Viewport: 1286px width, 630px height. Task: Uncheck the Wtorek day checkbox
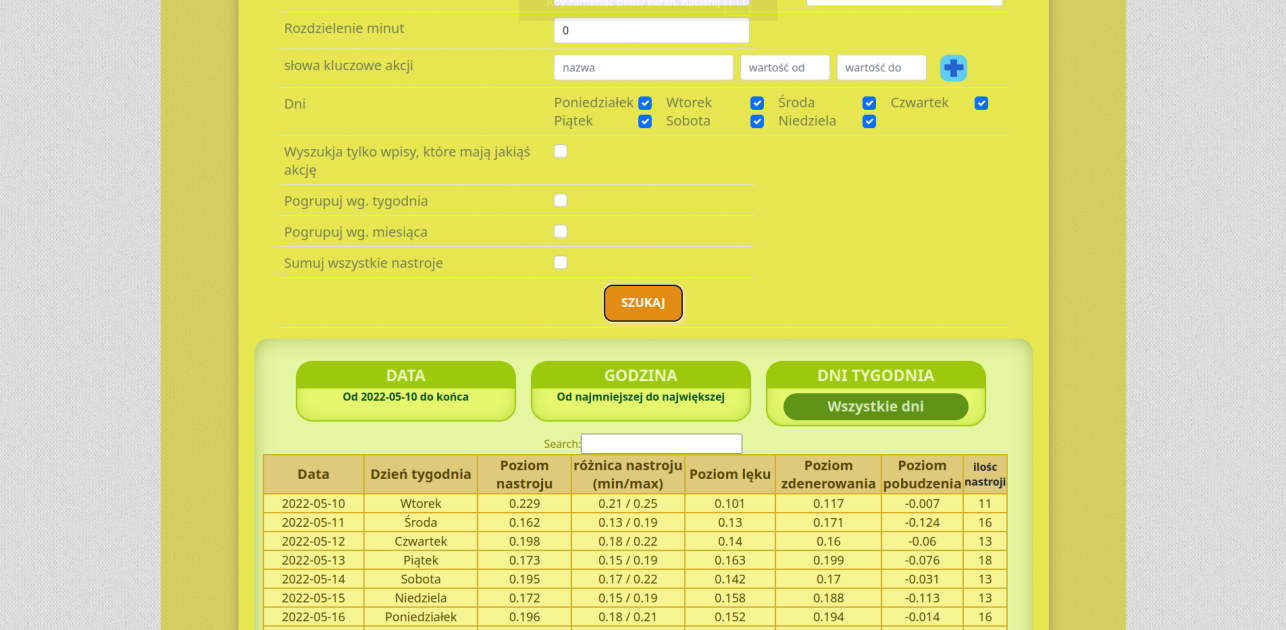coord(757,103)
